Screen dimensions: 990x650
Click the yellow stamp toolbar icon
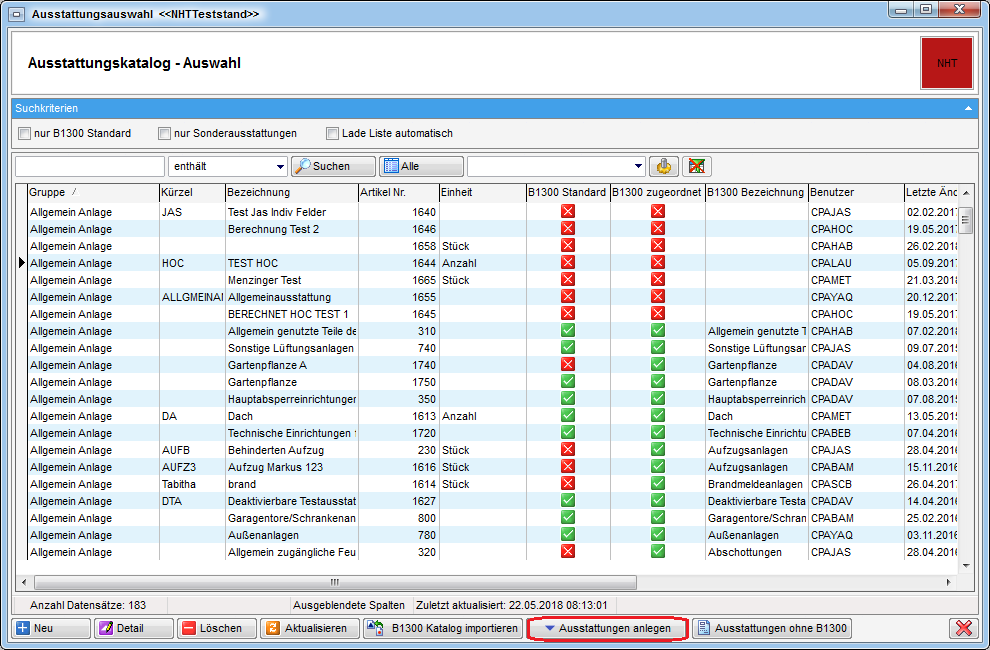tap(663, 166)
